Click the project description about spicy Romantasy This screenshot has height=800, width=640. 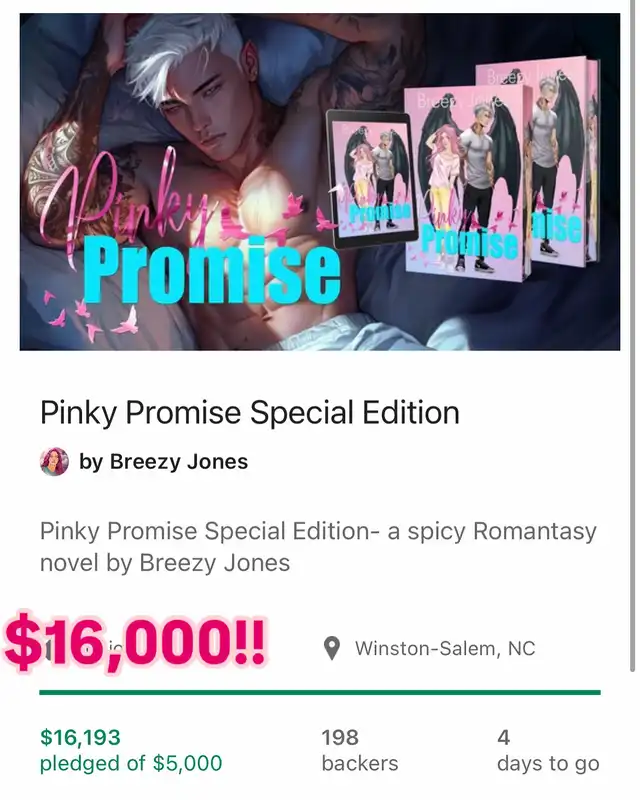pos(318,547)
